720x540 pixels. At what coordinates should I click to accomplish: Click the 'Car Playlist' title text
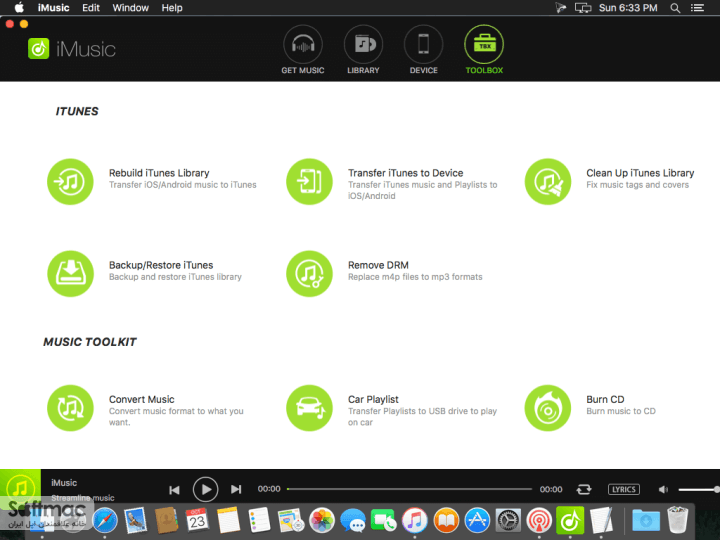point(373,399)
